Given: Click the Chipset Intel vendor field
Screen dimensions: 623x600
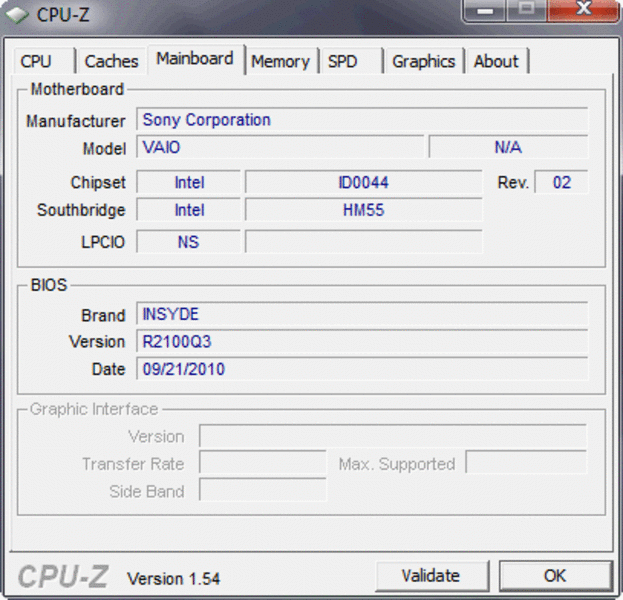Looking at the screenshot, I should [189, 182].
